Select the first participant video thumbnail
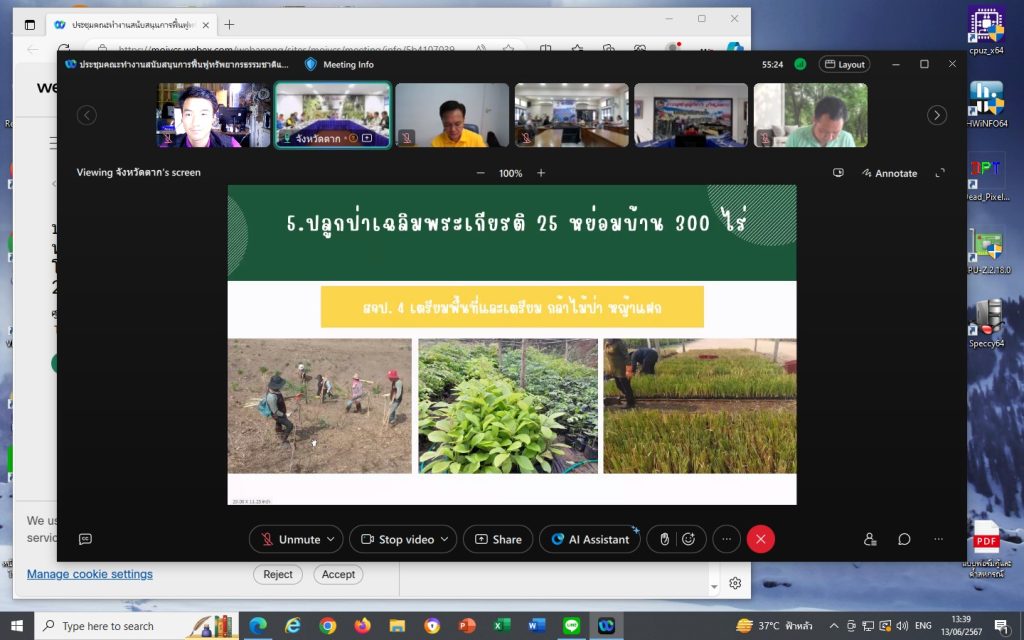1024x640 pixels. [x=214, y=115]
